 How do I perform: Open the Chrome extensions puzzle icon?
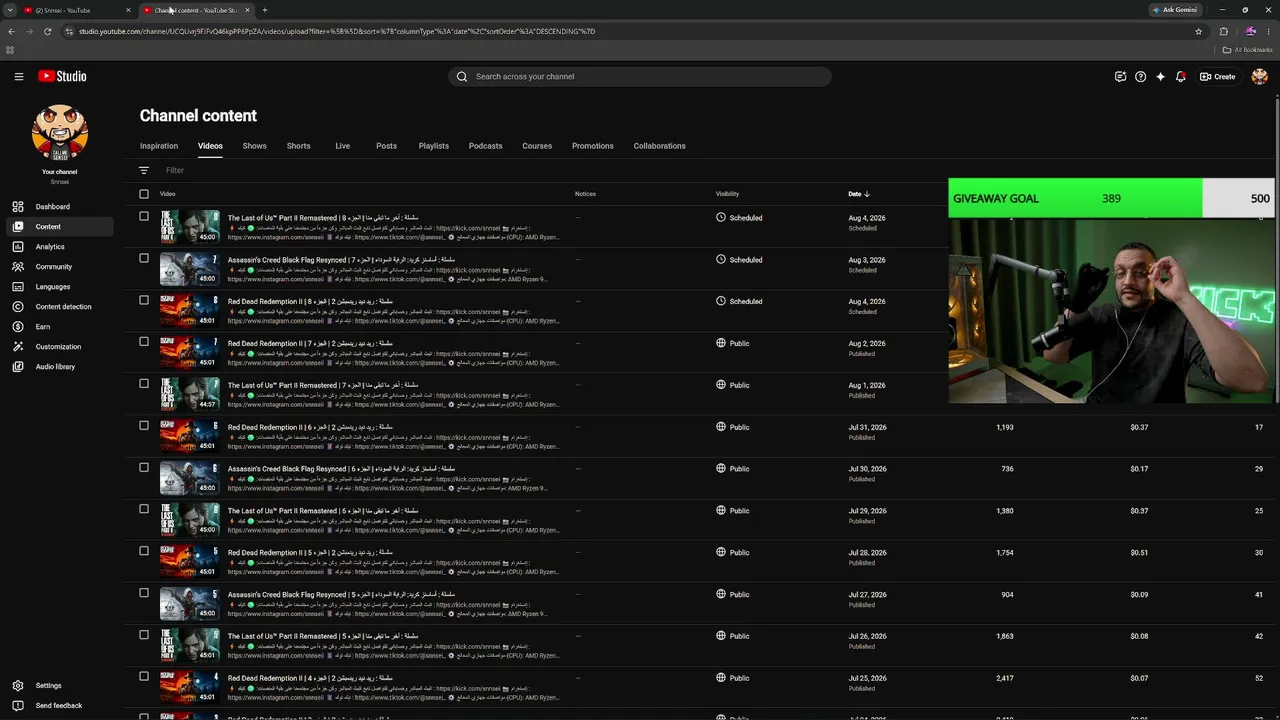click(1223, 31)
